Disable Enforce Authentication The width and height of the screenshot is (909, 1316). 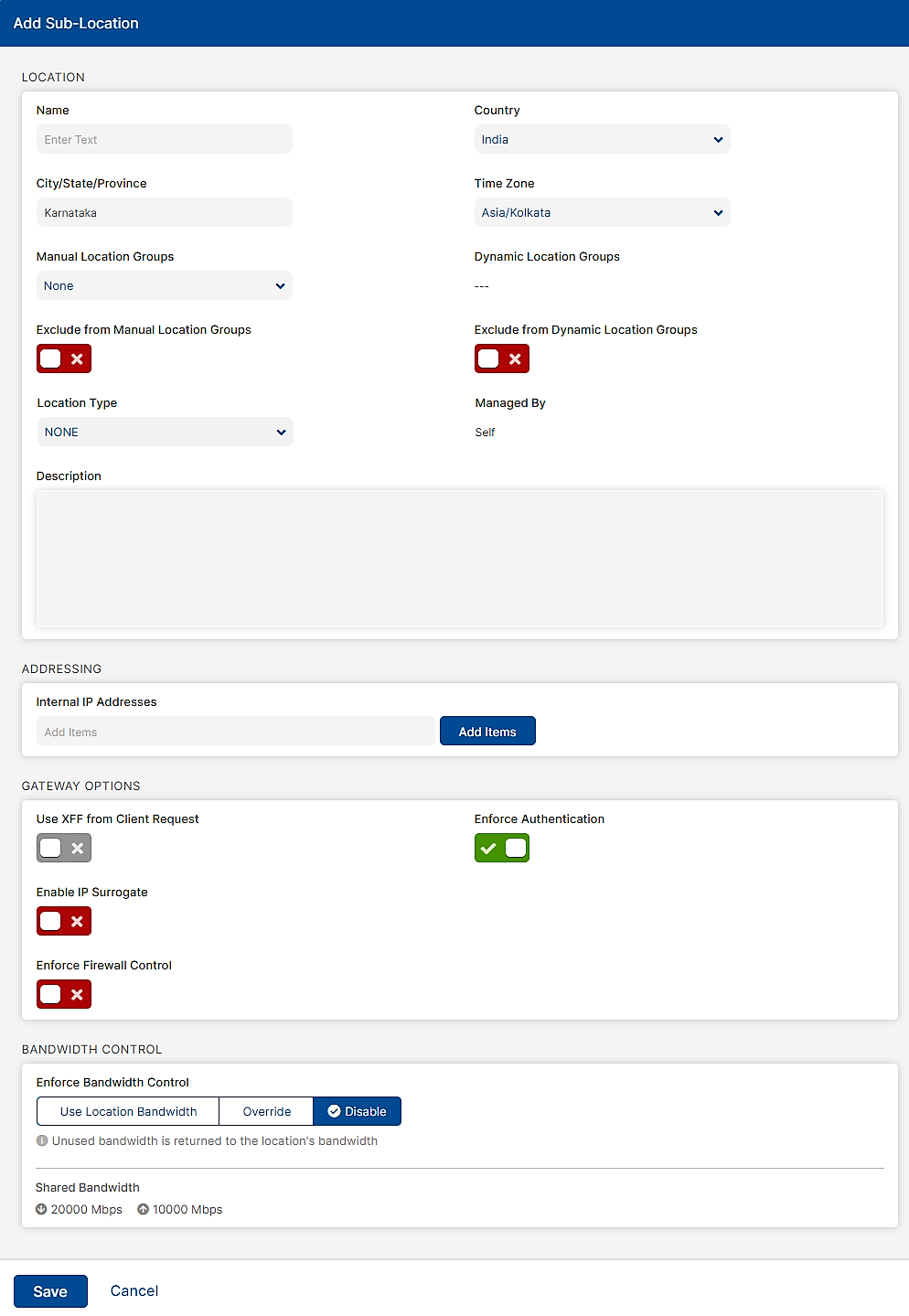tap(501, 848)
